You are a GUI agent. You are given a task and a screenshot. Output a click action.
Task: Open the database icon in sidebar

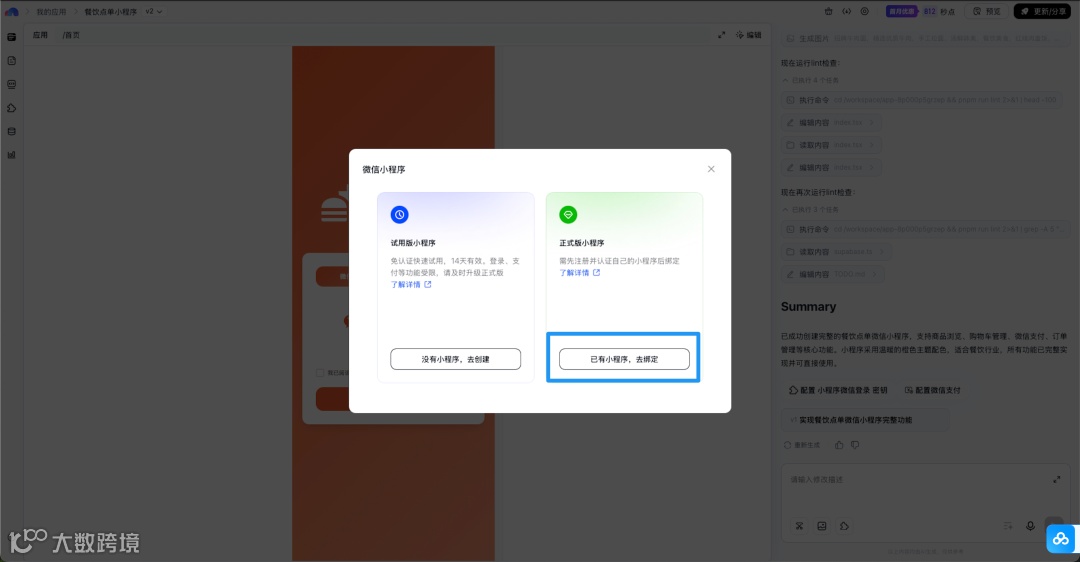(x=12, y=132)
